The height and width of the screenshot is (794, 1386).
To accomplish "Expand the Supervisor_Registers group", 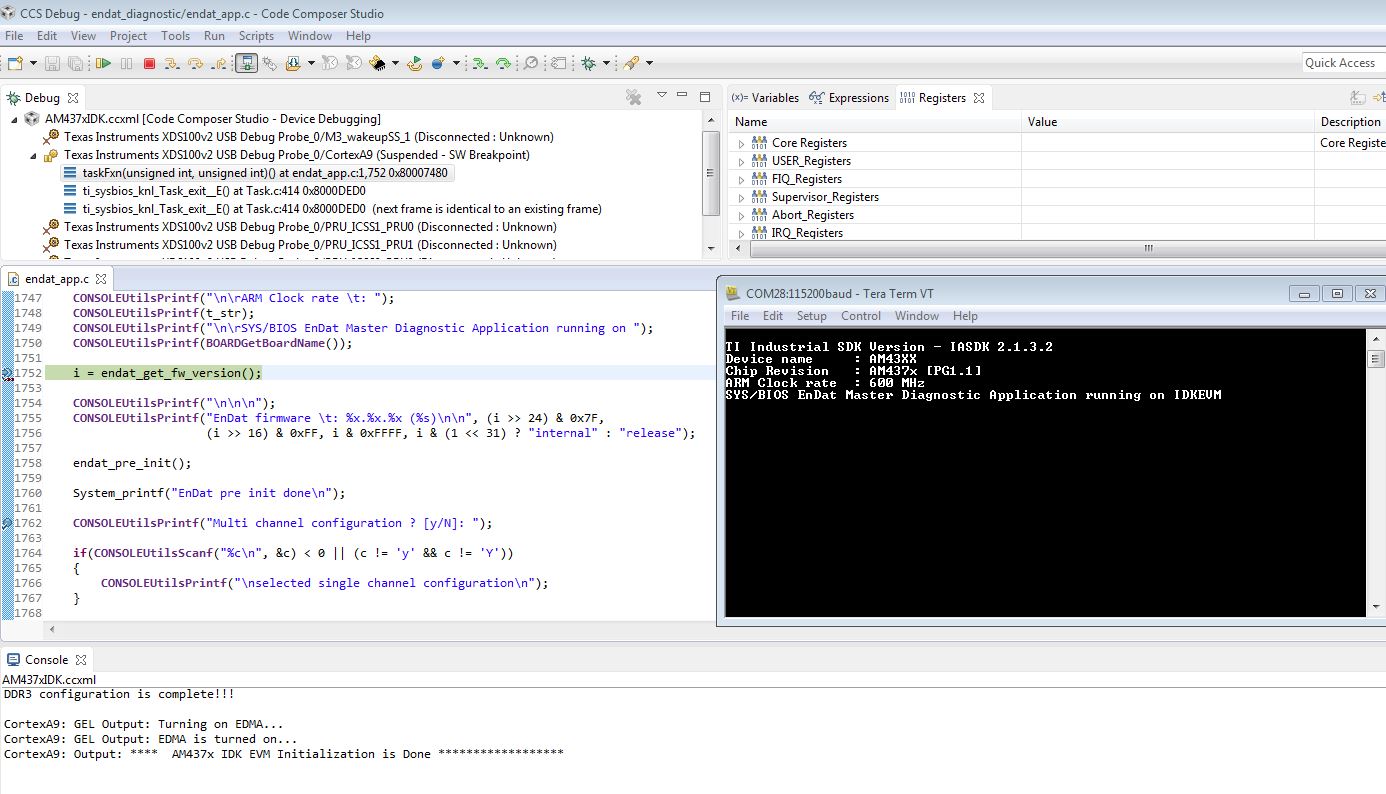I will [741, 198].
